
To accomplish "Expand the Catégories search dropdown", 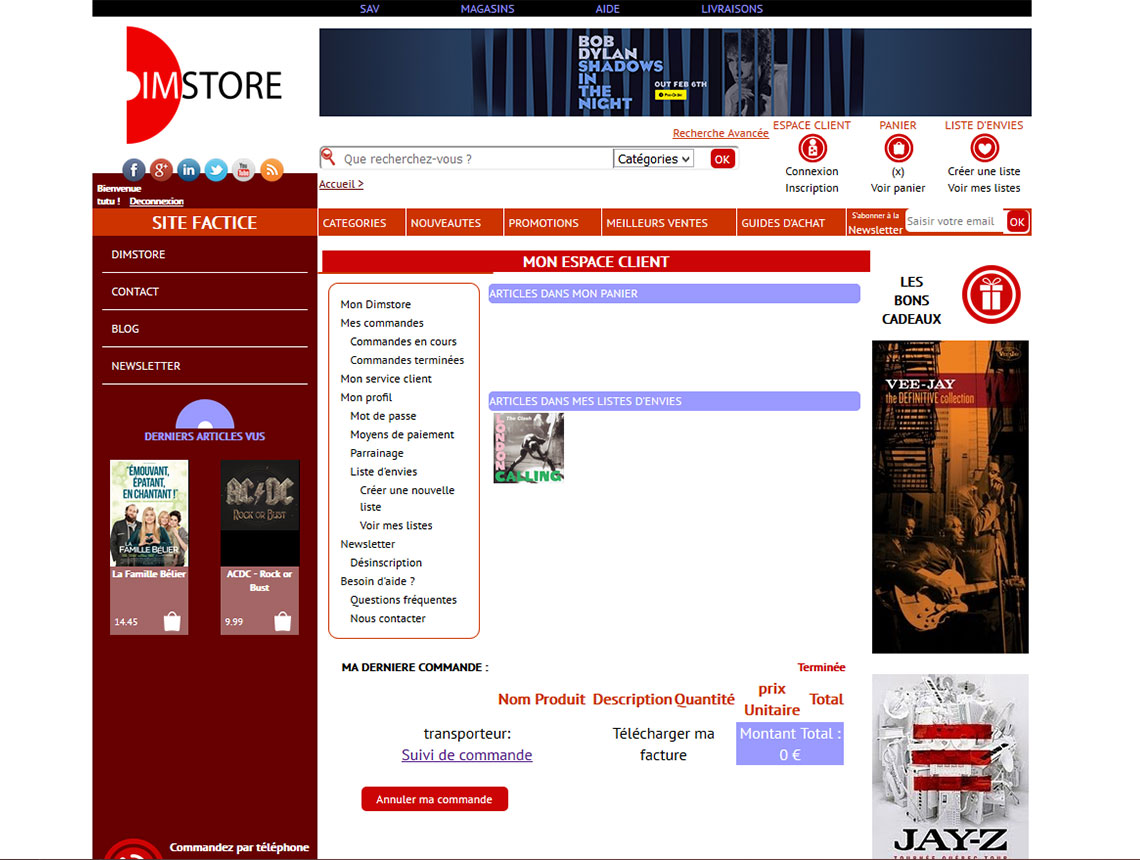I will 653,159.
